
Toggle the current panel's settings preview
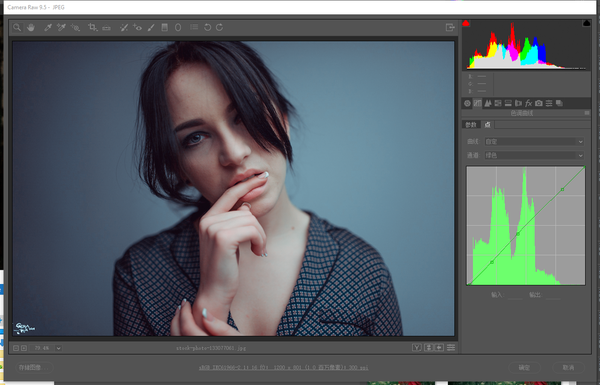coord(451,347)
